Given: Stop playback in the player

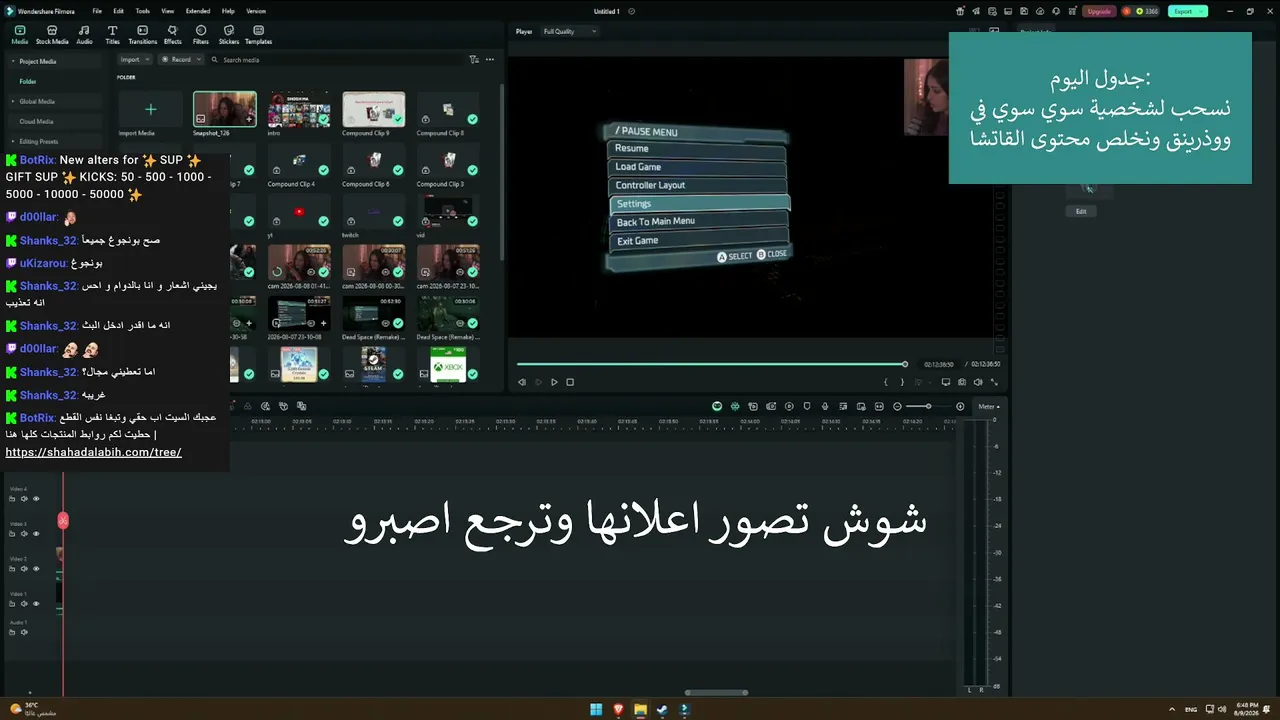Looking at the screenshot, I should [x=570, y=382].
